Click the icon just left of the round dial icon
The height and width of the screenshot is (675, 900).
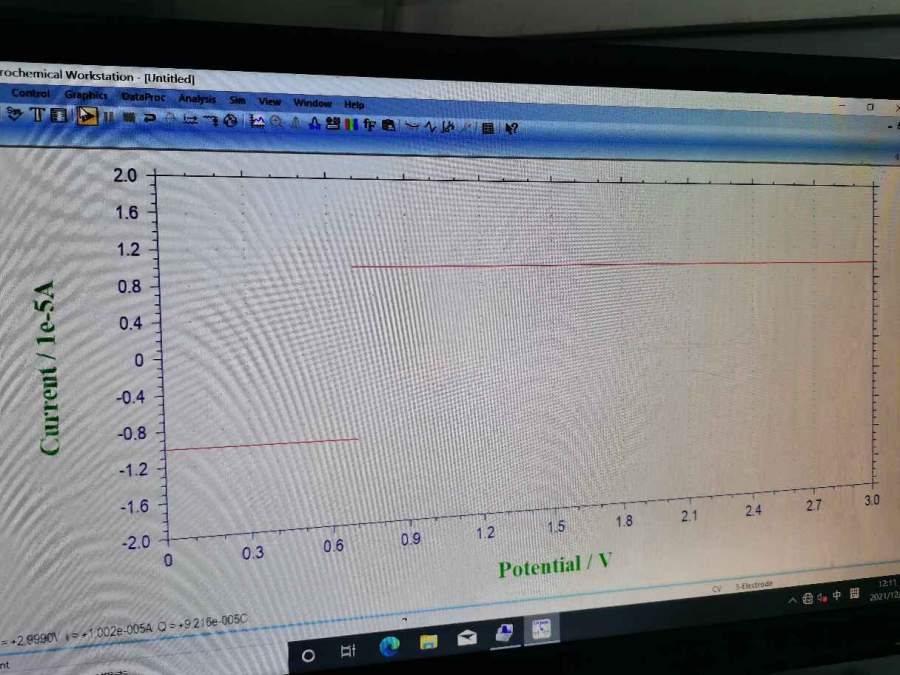point(212,120)
